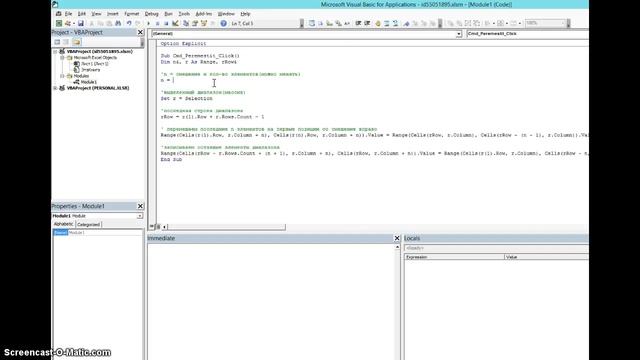Select the ThisWorkbook object in tree

91,70
